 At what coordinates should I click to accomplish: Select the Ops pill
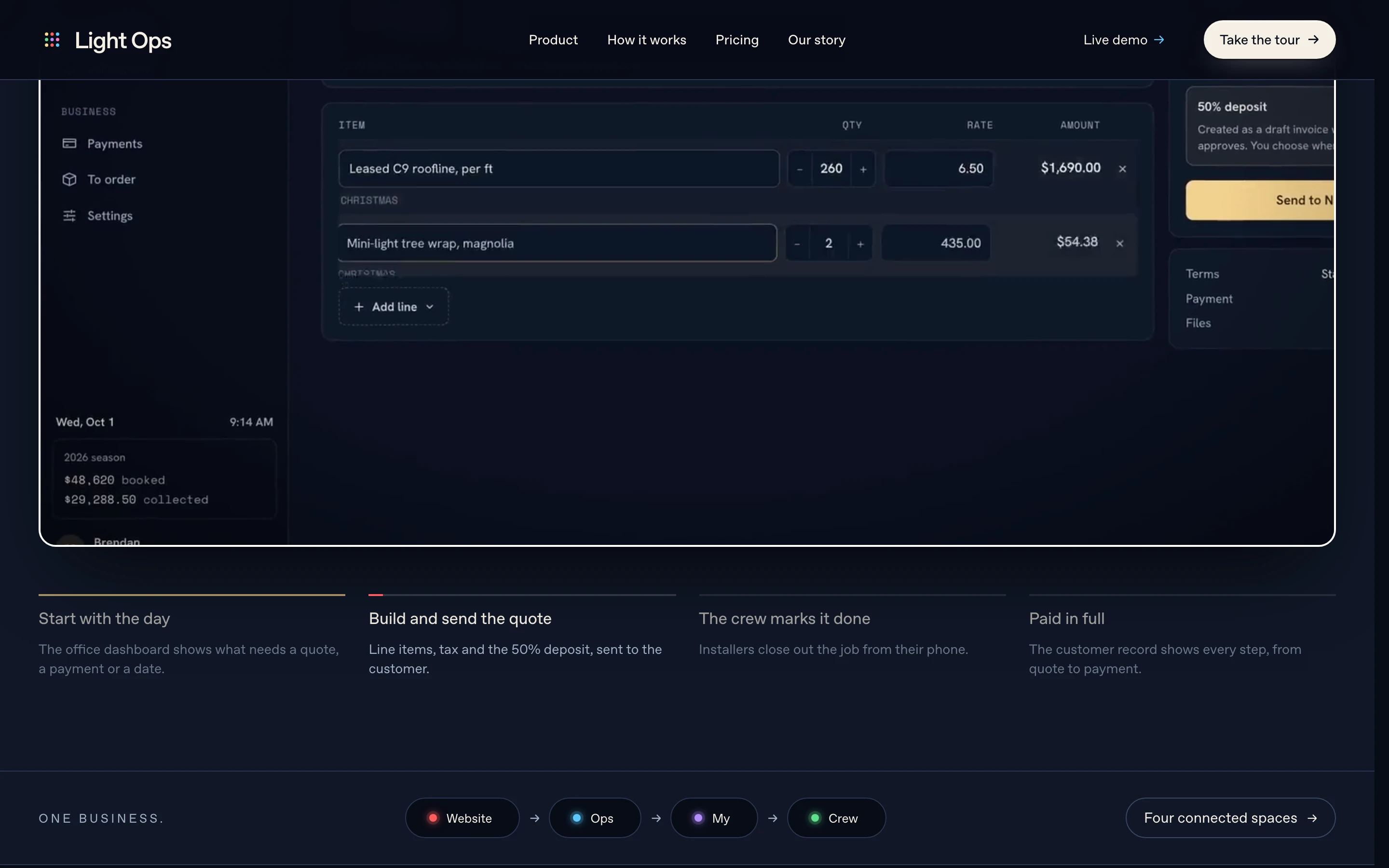595,817
